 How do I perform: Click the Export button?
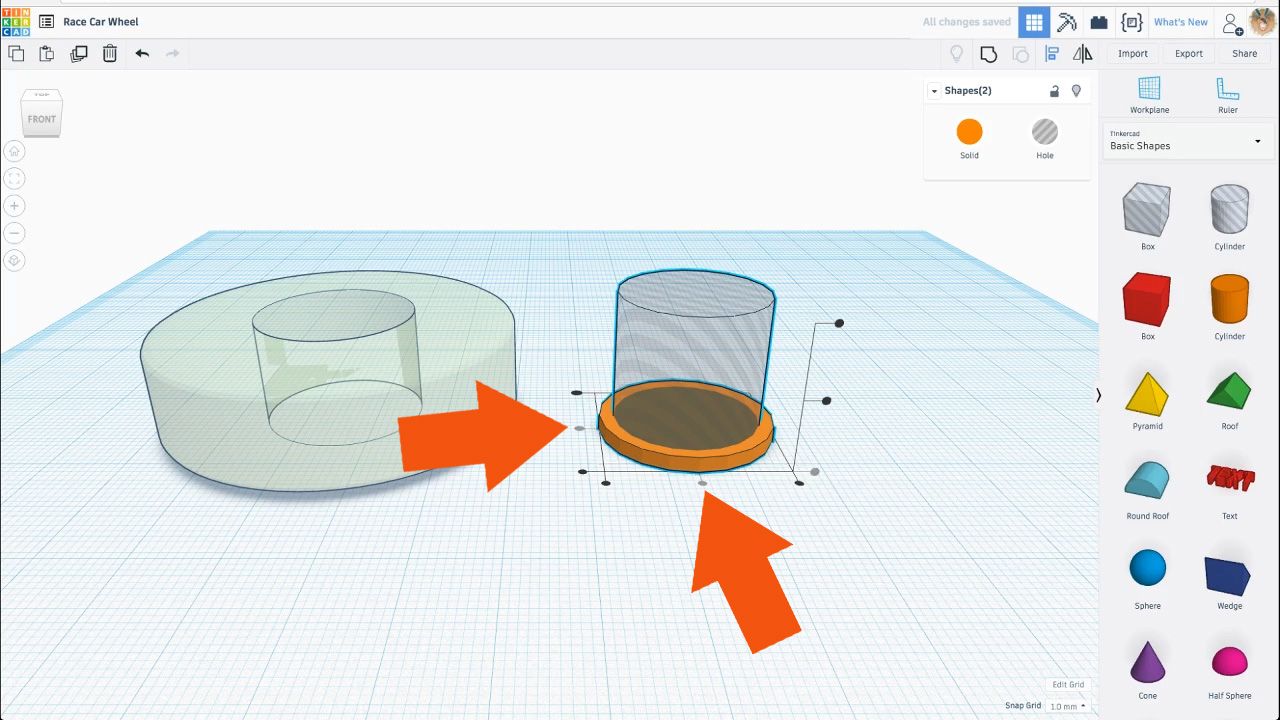point(1189,54)
